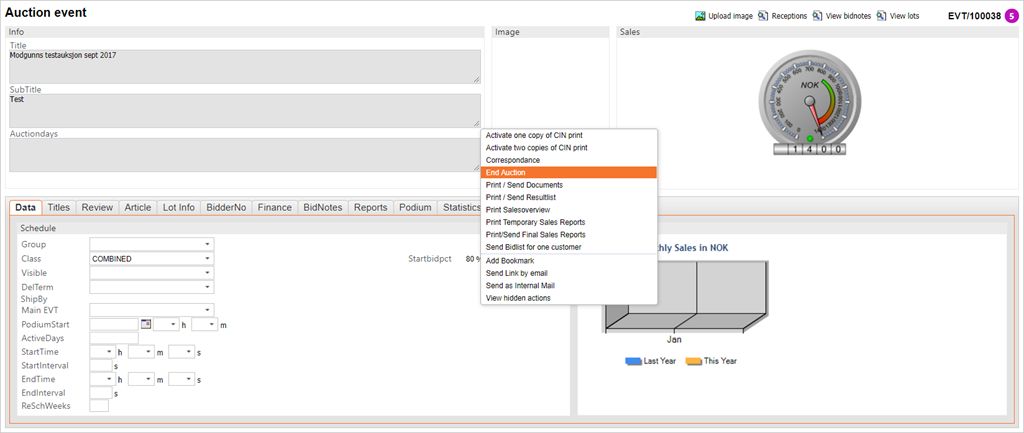Open the PodiumStart calendar picker
The width and height of the screenshot is (1024, 433).
[146, 324]
